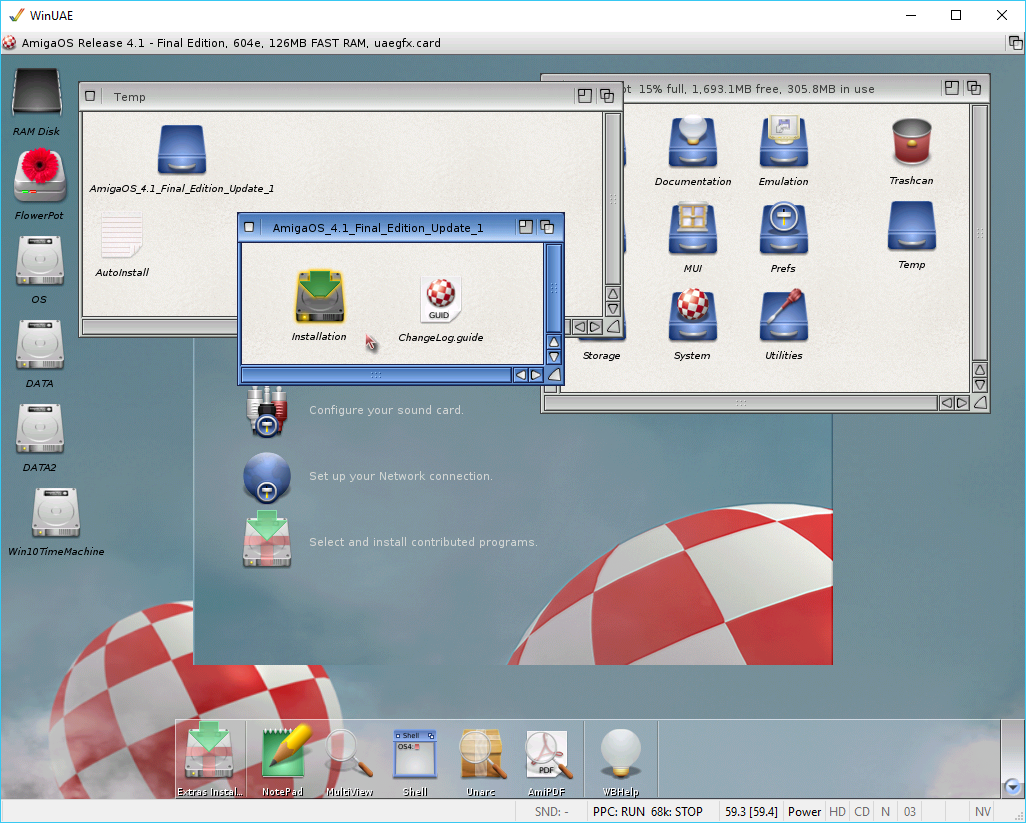This screenshot has width=1026, height=823.
Task: Click the update window horizontal scrollbar
Action: 376,375
